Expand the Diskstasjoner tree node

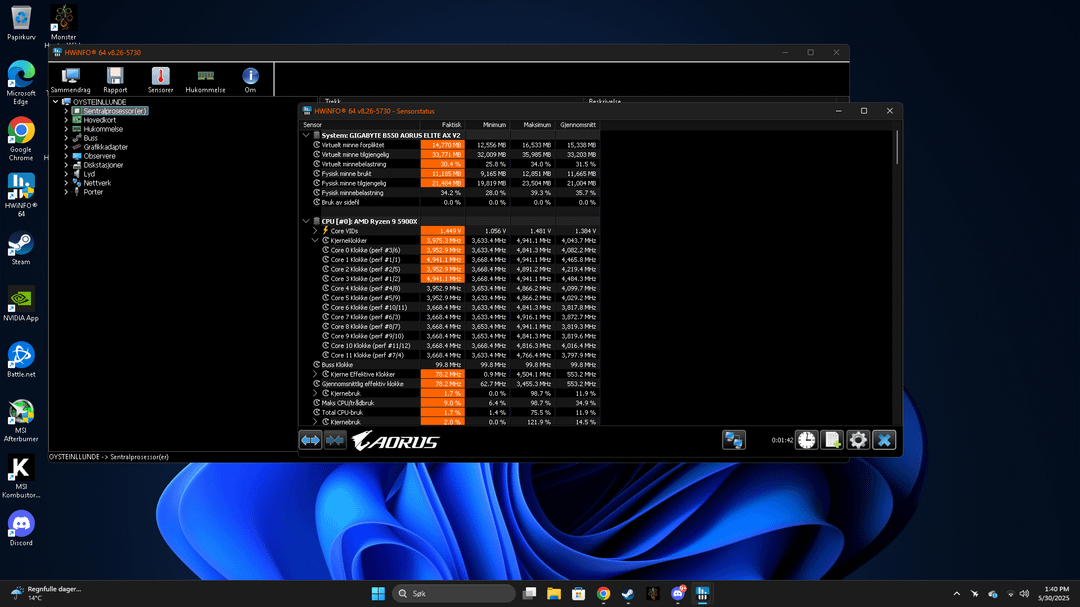(66, 165)
